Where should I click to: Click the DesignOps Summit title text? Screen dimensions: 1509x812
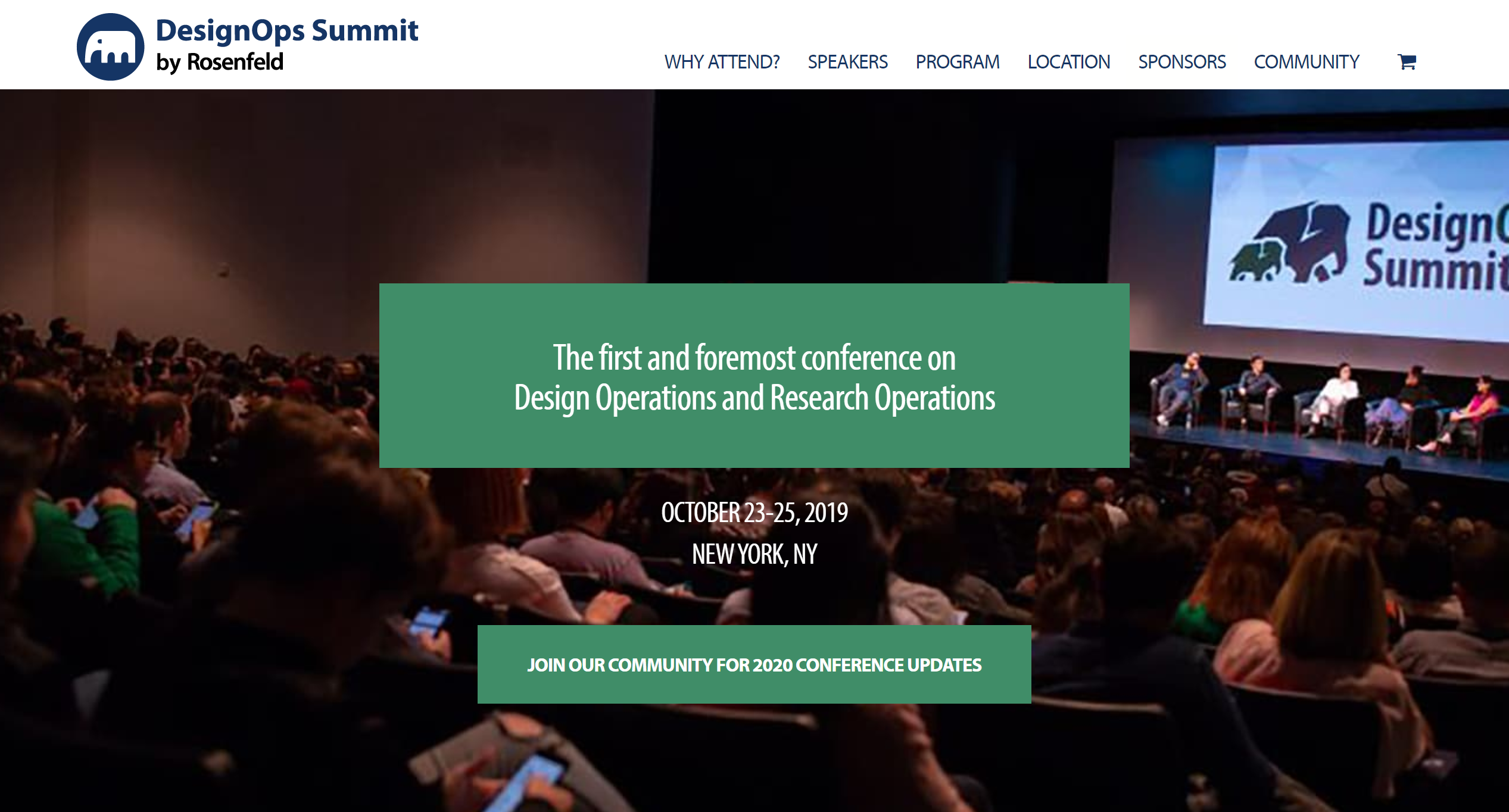click(x=286, y=30)
